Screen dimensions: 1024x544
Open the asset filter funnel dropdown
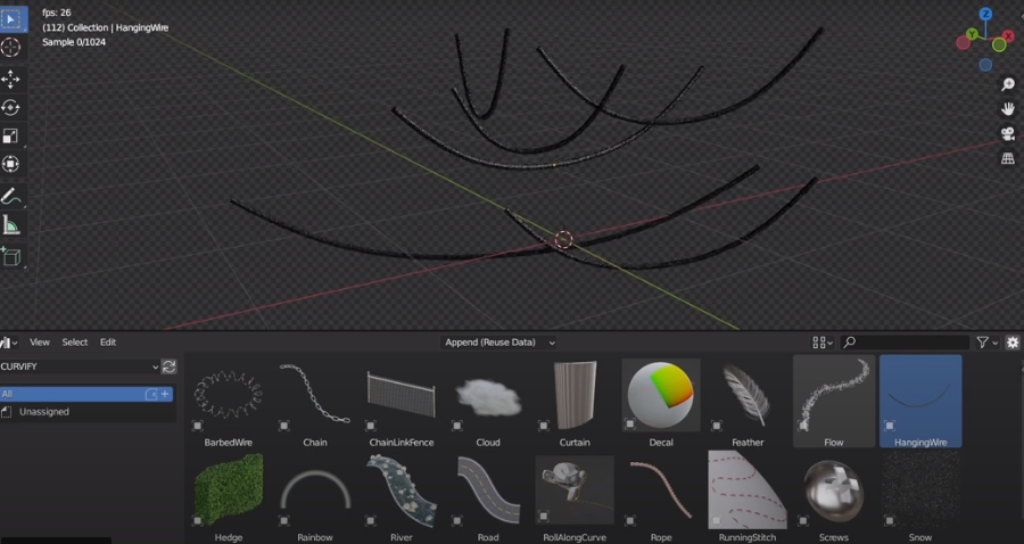coord(987,342)
